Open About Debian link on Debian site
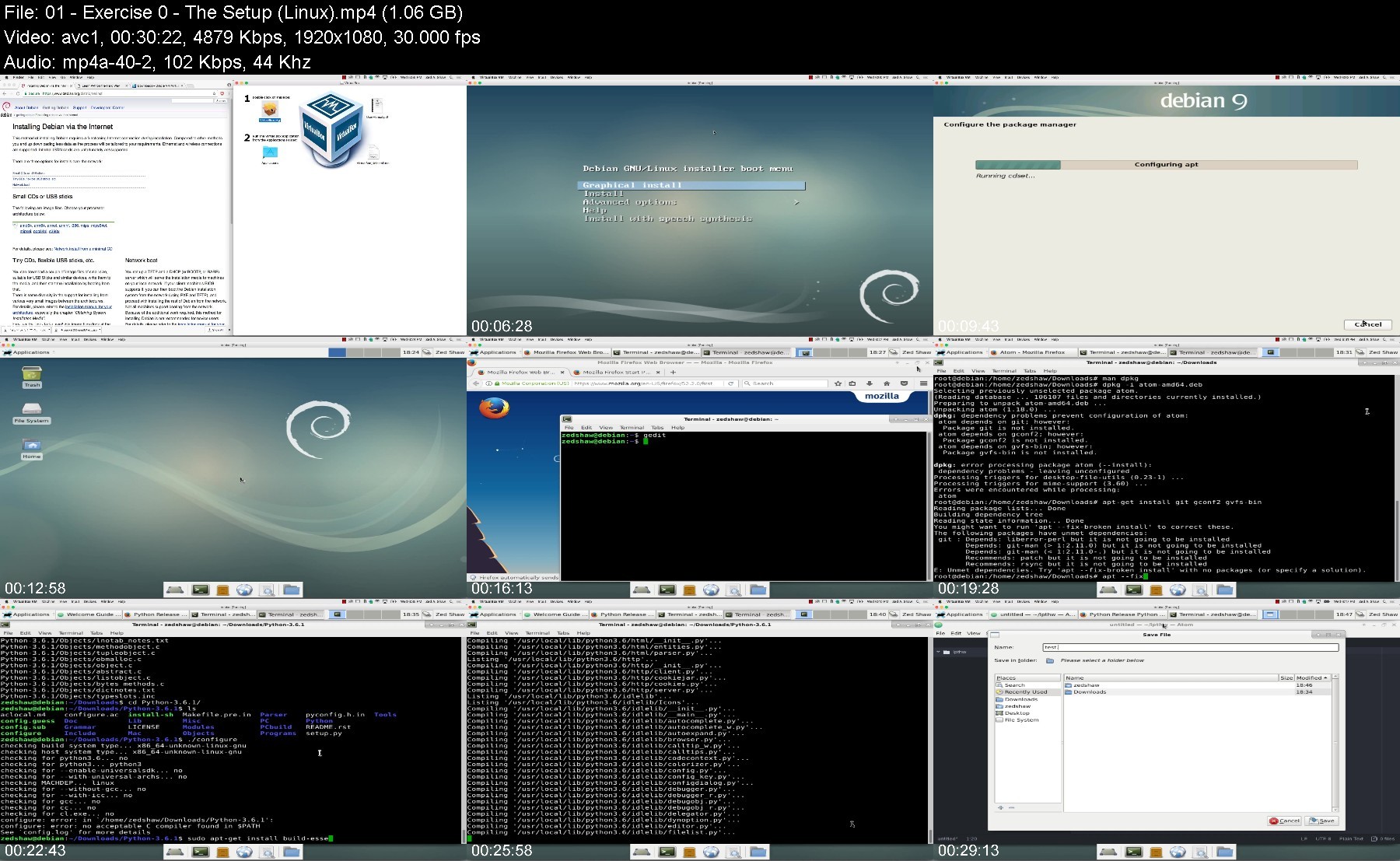Viewport: 1400px width, 861px height. tap(26, 107)
